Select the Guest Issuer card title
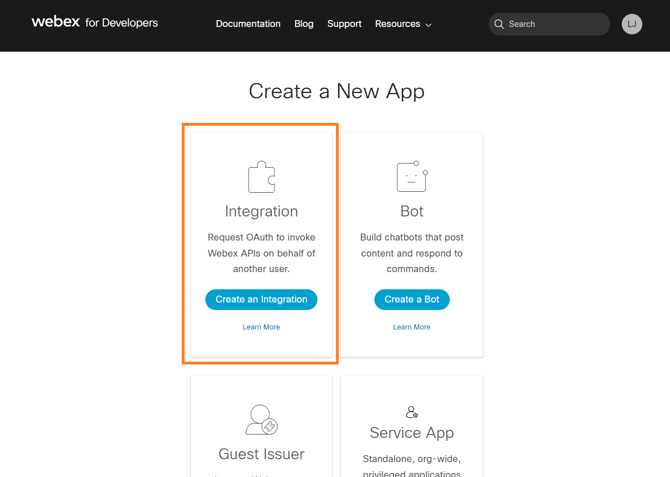This screenshot has height=477, width=670. (x=261, y=454)
